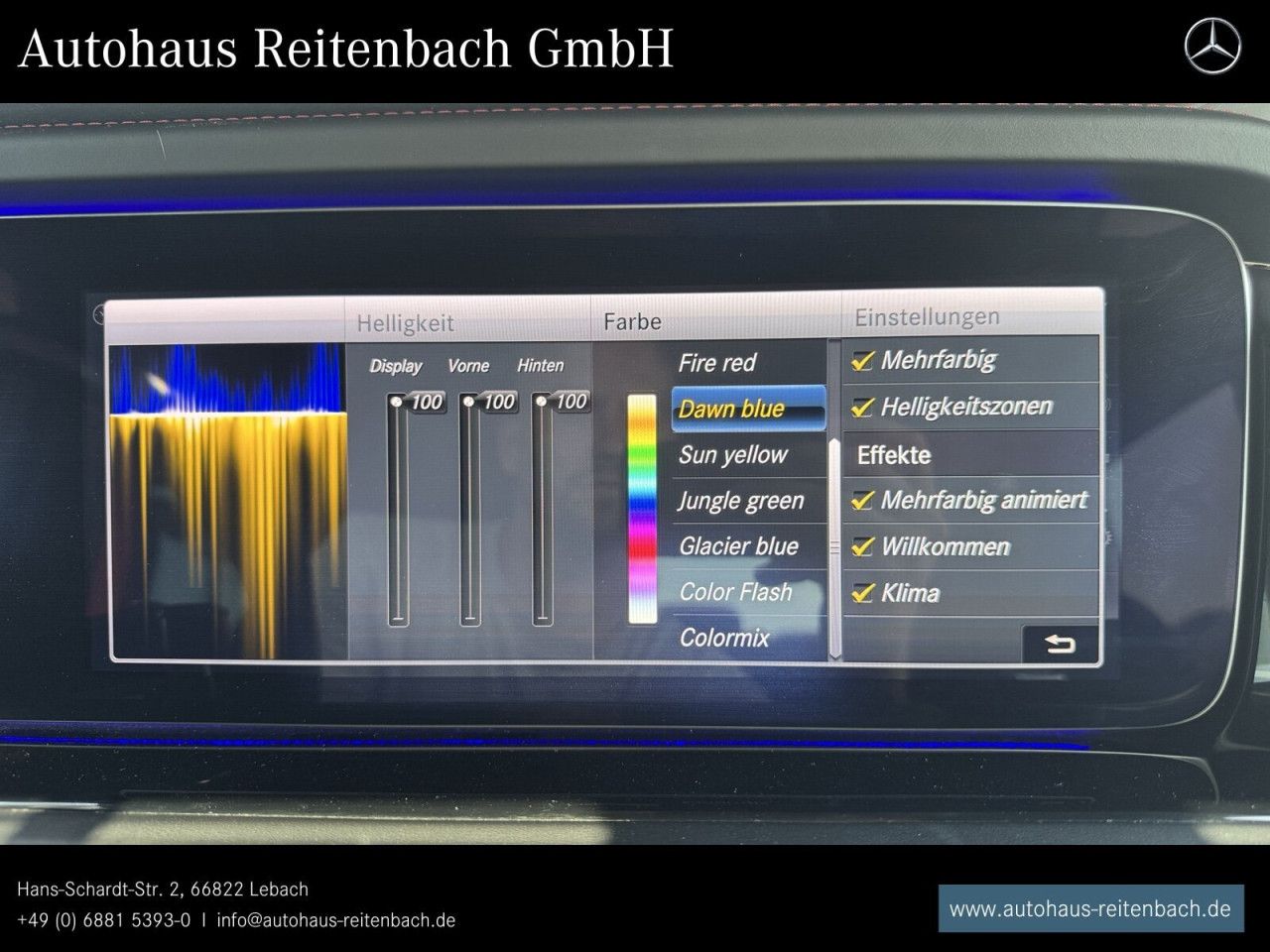Click the ambient lighting preview image
1270x952 pixels.
pyautogui.click(x=228, y=502)
